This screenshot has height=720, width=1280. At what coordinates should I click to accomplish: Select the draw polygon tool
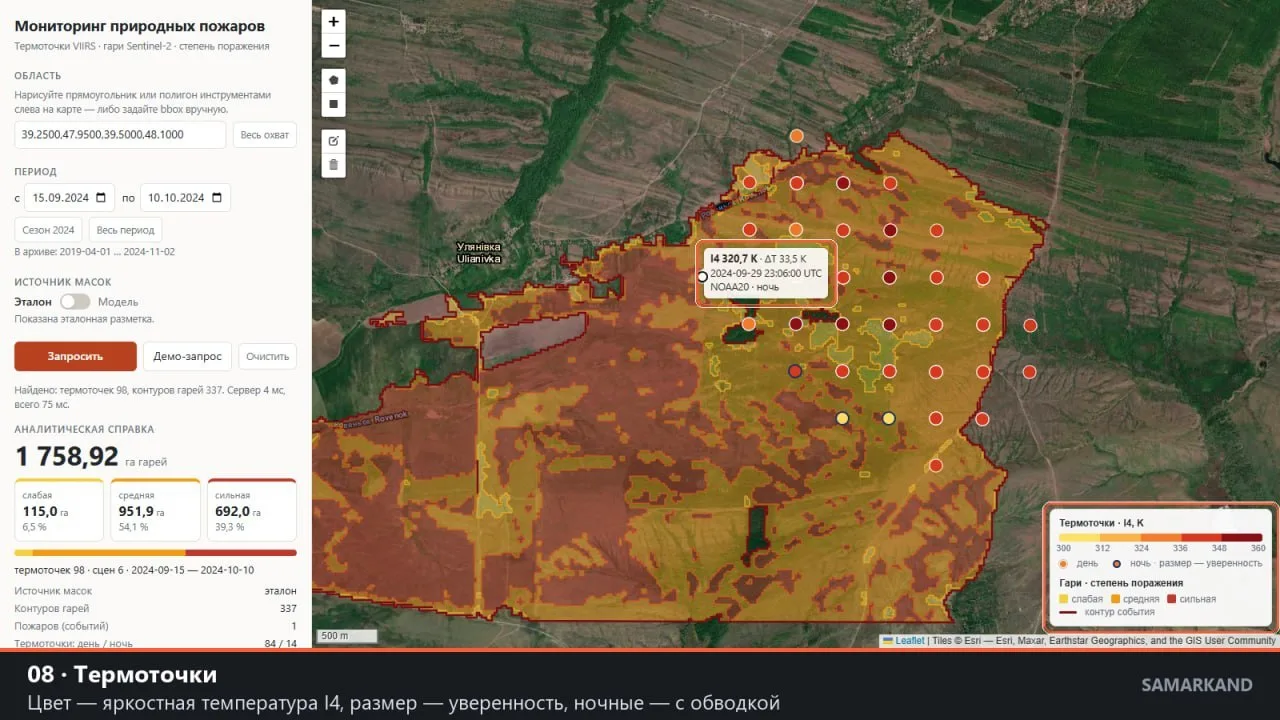[334, 79]
